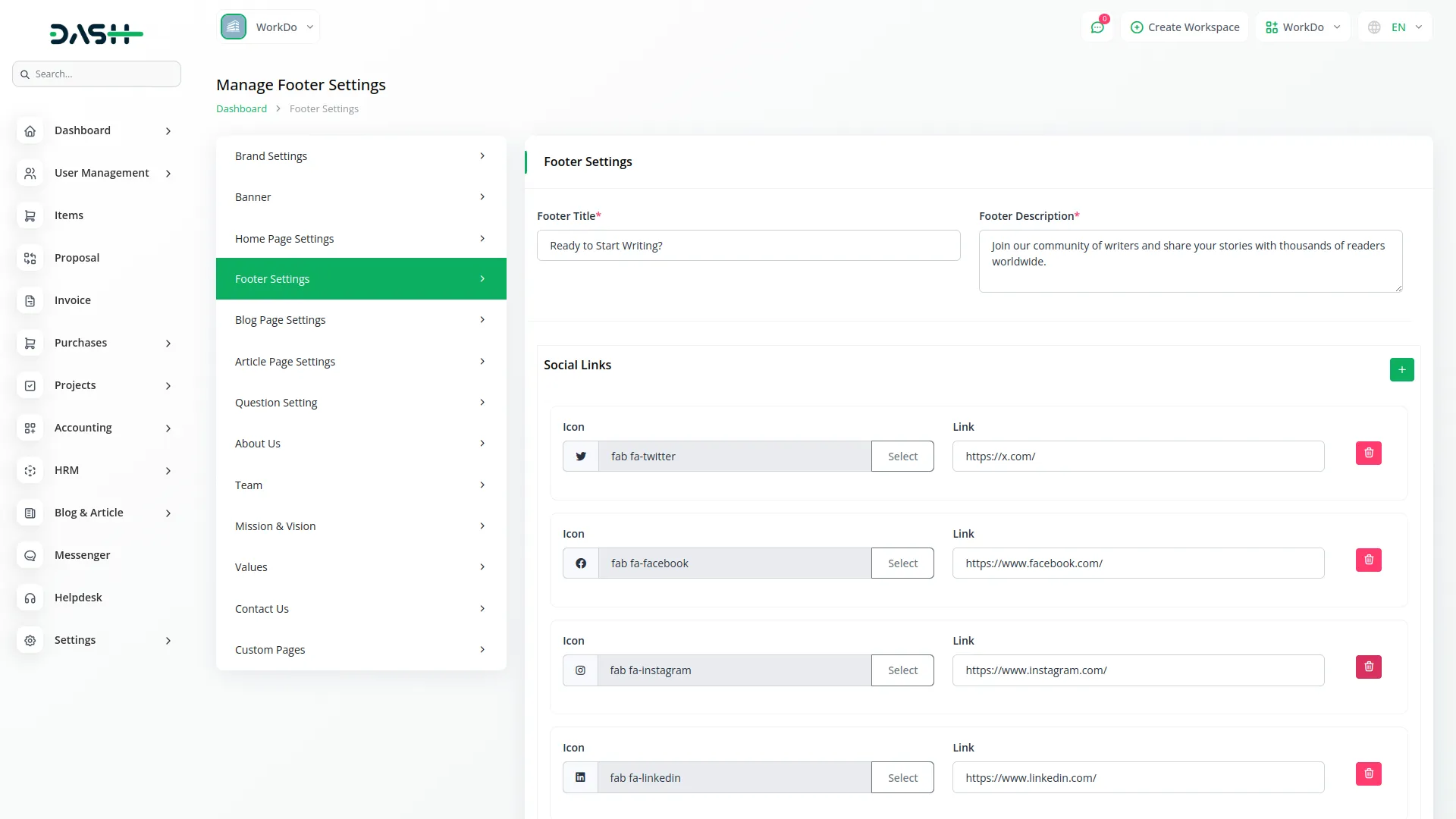The width and height of the screenshot is (1456, 819).
Task: Delete the Facebook social link row
Action: (1368, 560)
